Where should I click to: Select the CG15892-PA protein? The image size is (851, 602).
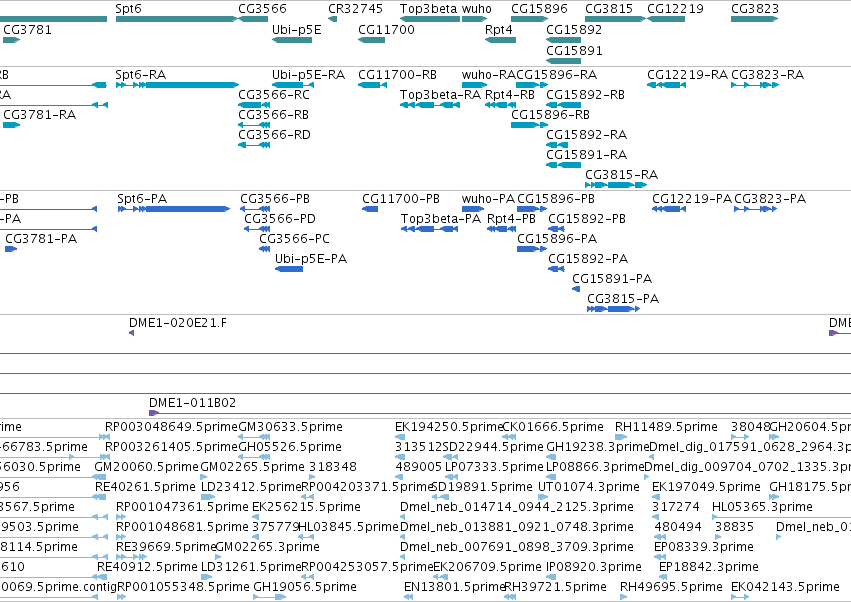pyautogui.click(x=556, y=269)
